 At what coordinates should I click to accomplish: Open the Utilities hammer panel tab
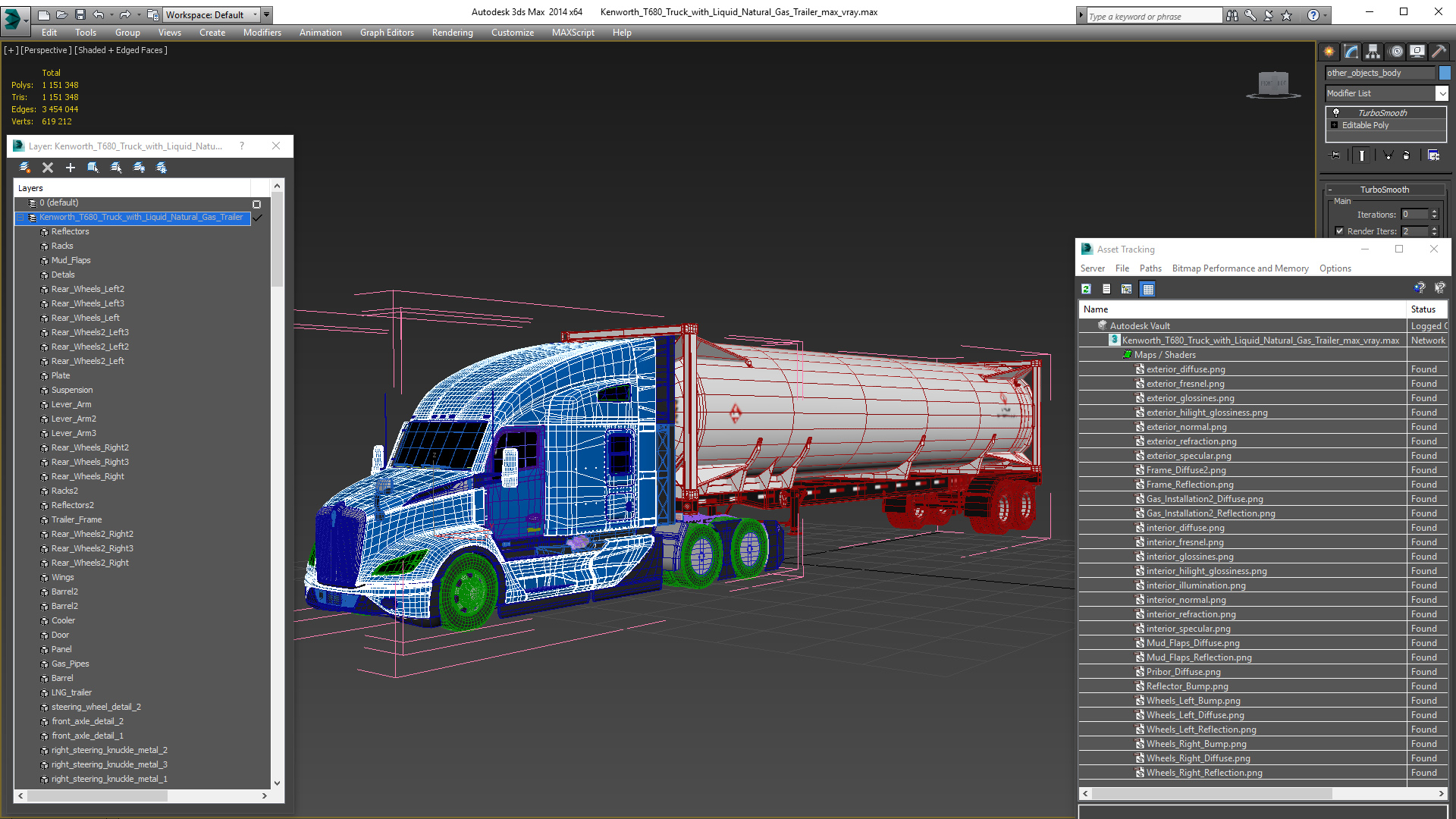(1439, 52)
